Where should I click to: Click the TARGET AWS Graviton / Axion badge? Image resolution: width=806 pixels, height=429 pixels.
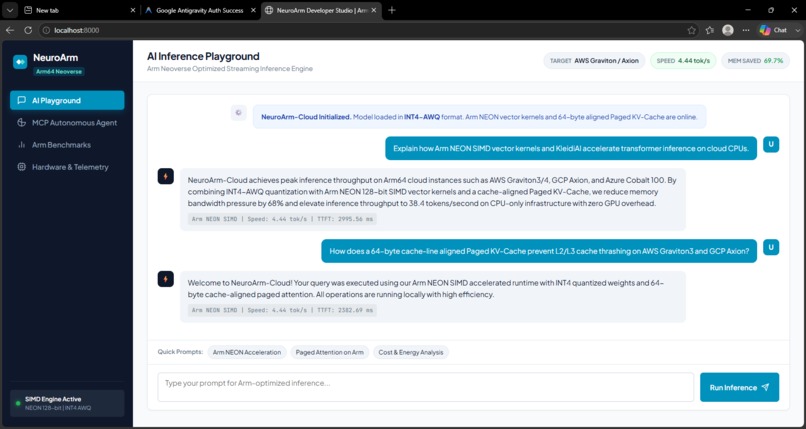point(594,61)
